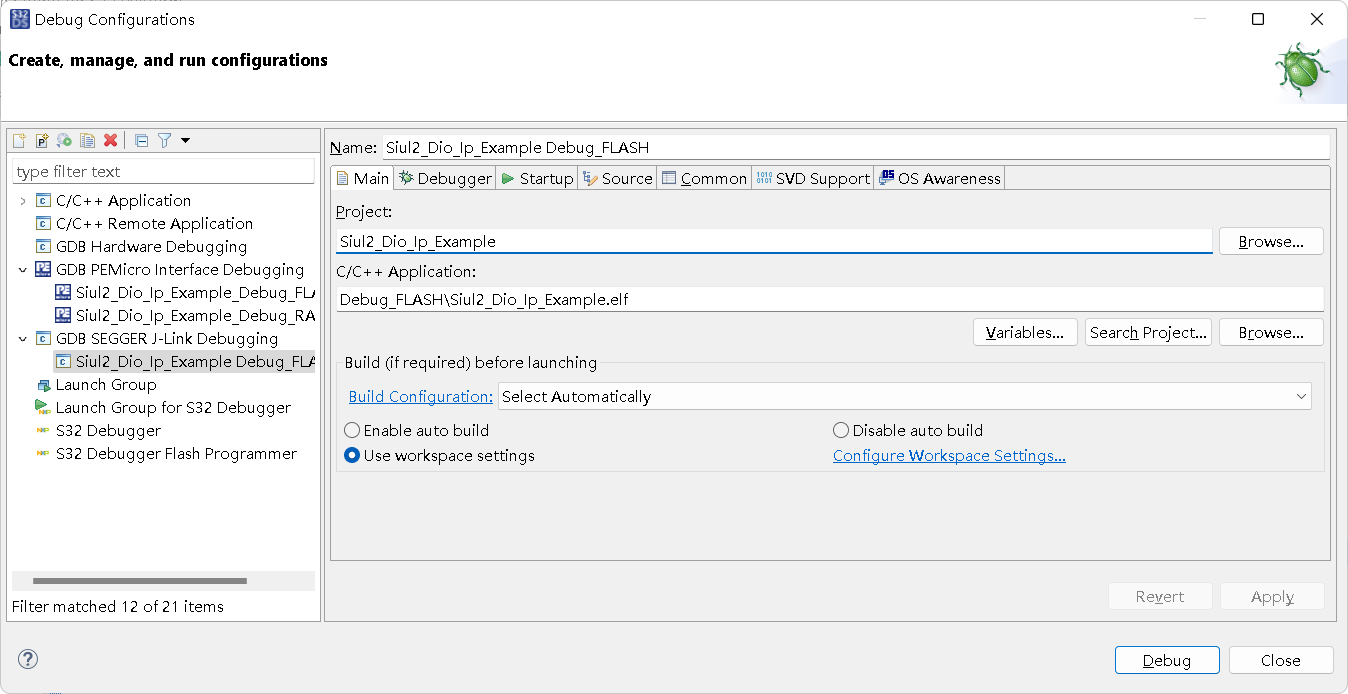Viewport: 1348px width, 694px height.
Task: Duplicate the selected launch configuration
Action: pyautogui.click(x=87, y=141)
